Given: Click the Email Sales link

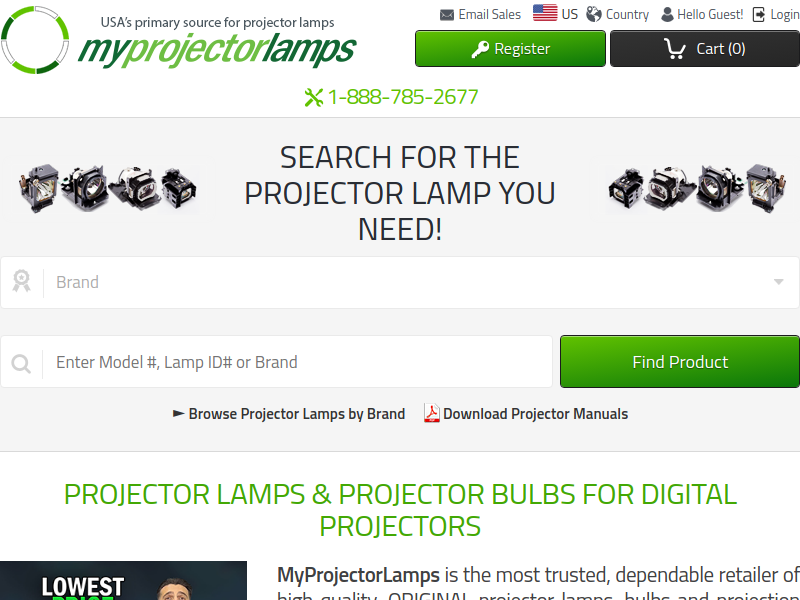Looking at the screenshot, I should (480, 15).
